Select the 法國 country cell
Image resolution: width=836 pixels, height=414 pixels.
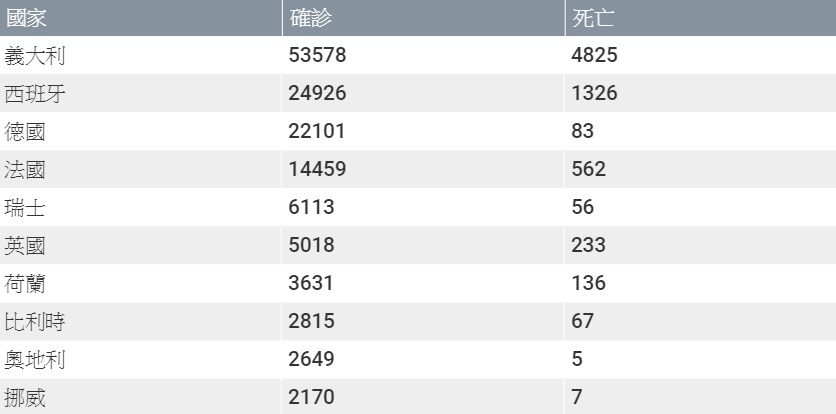coord(141,169)
